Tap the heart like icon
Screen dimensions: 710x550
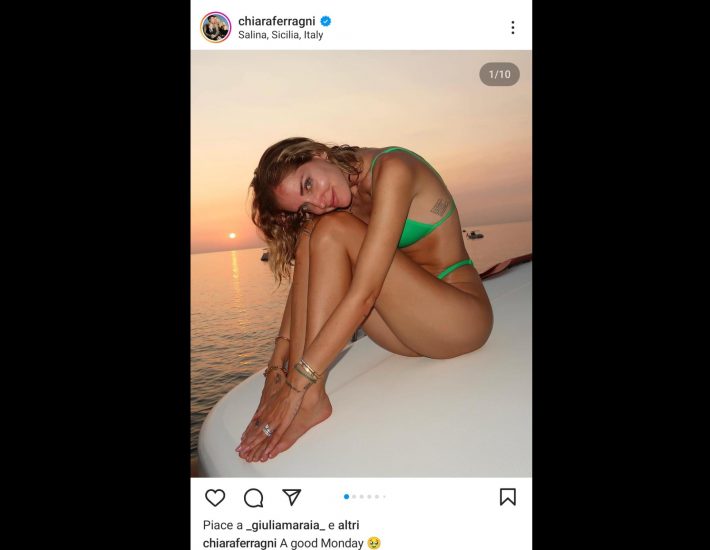coord(215,497)
